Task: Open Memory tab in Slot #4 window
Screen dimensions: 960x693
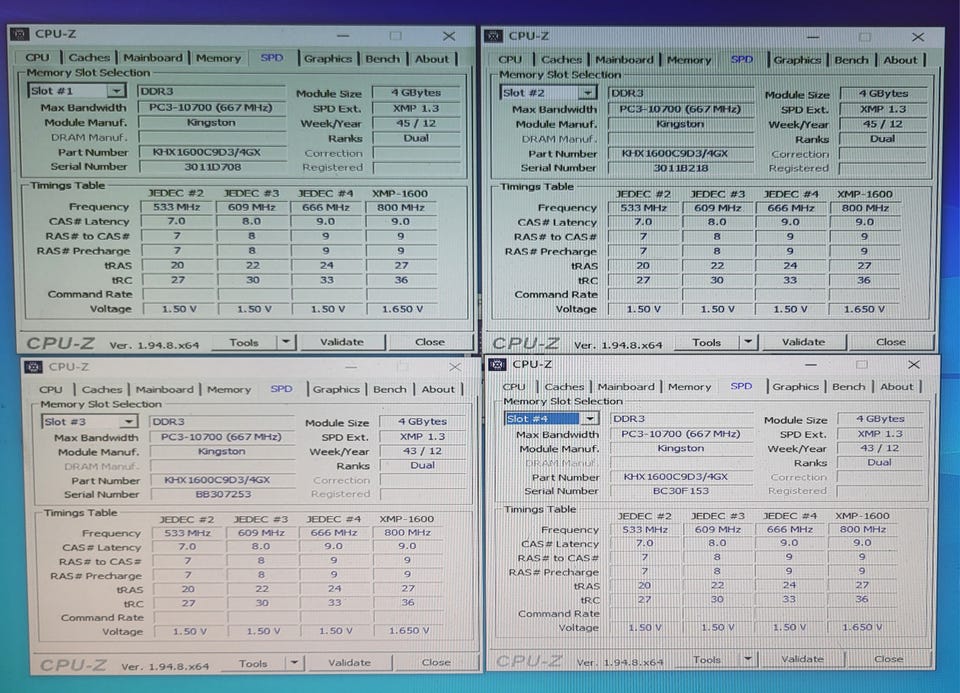Action: point(690,387)
